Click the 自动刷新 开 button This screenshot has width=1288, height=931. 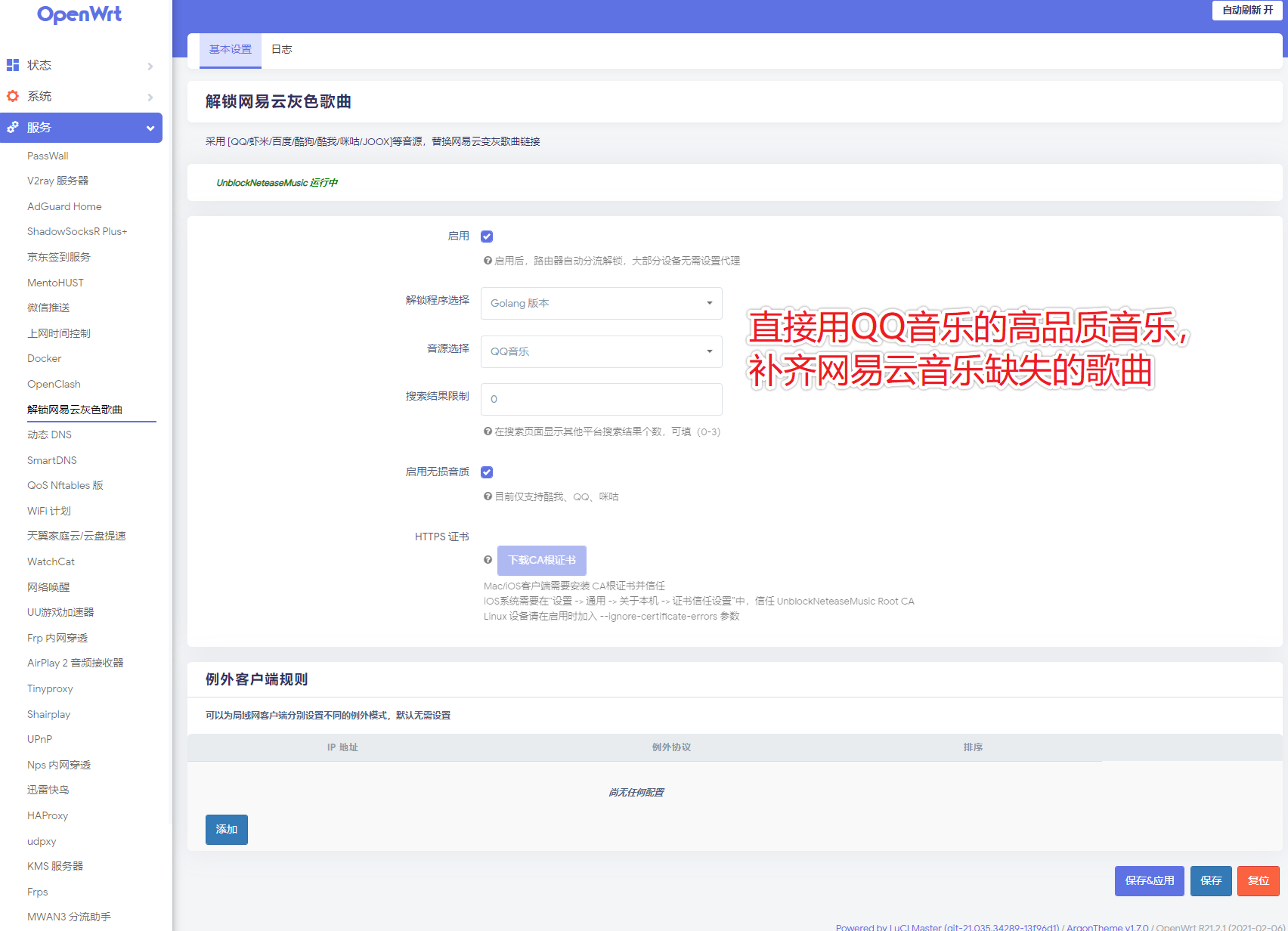pos(1247,11)
